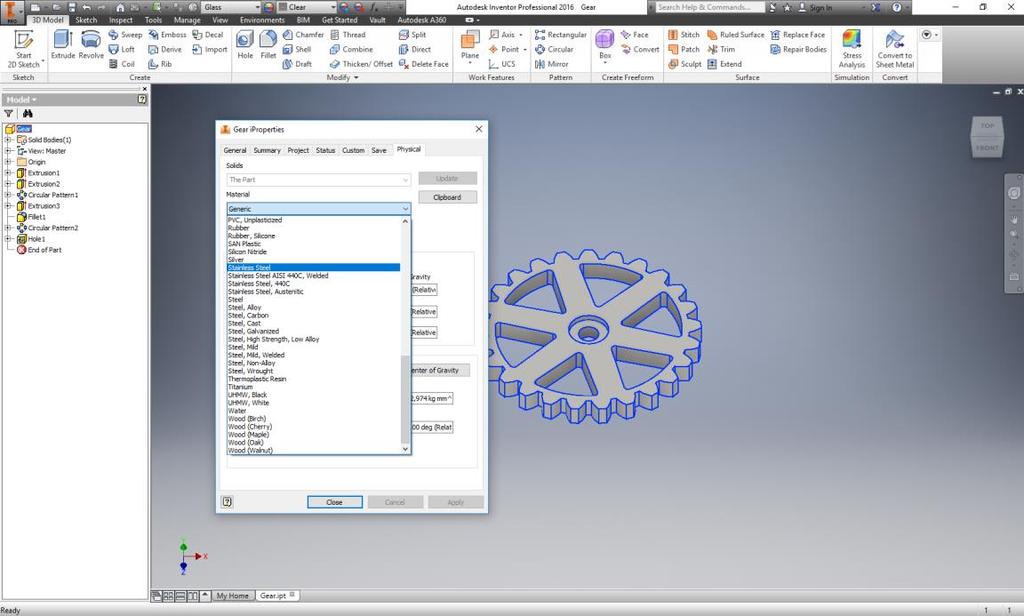Activate the Fillet tool

268,44
